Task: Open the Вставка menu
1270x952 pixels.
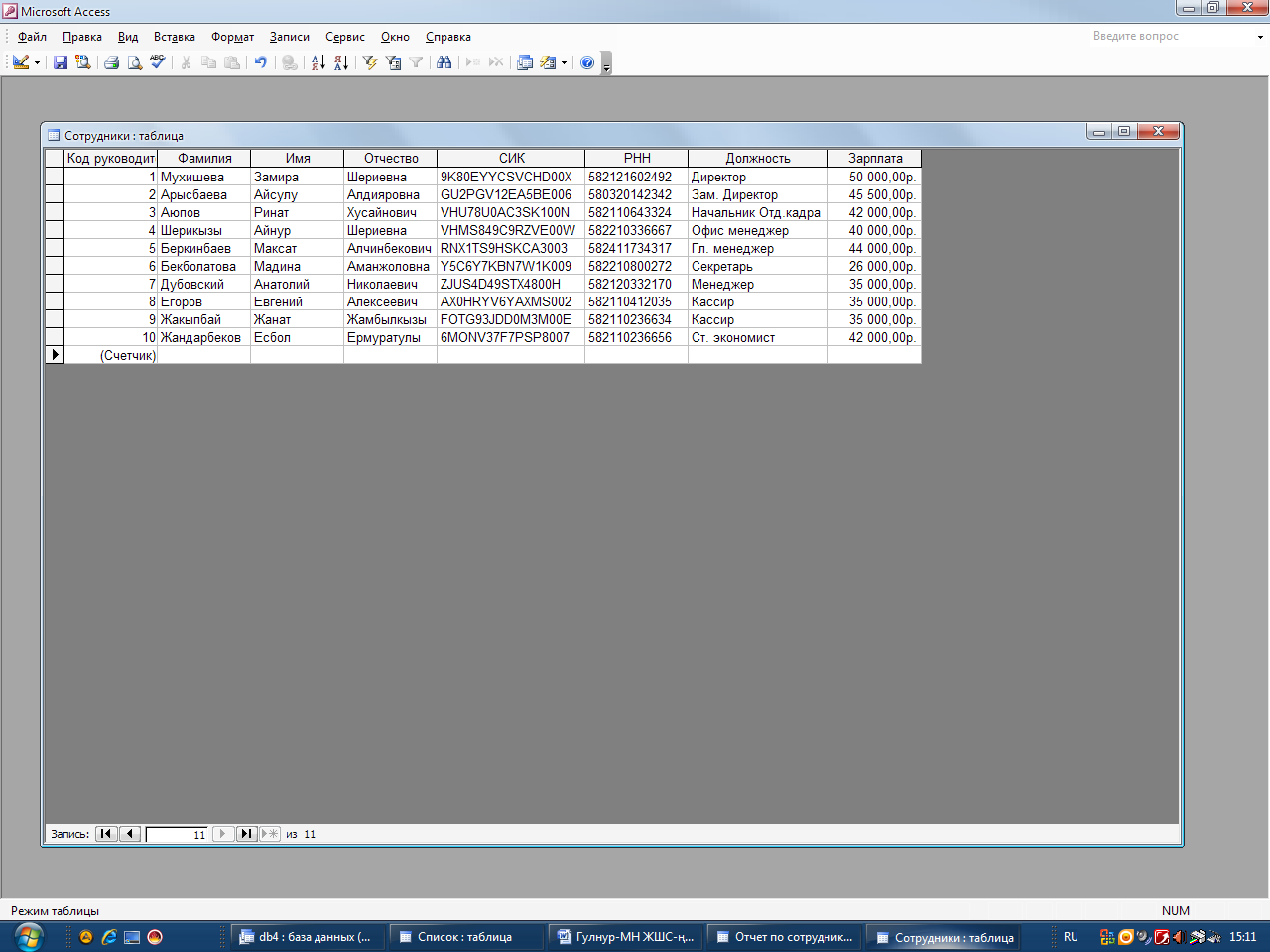Action: 175,37
